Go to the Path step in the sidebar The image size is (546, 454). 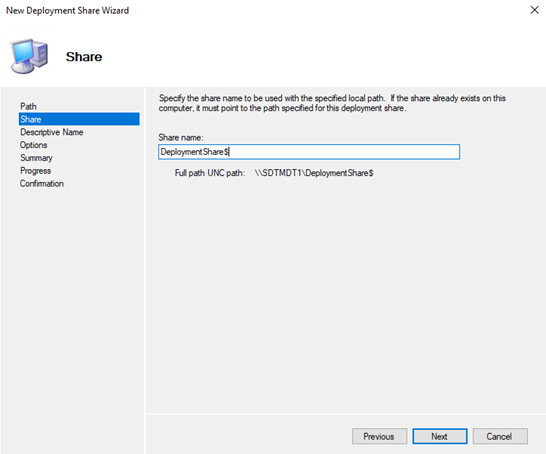(x=28, y=106)
